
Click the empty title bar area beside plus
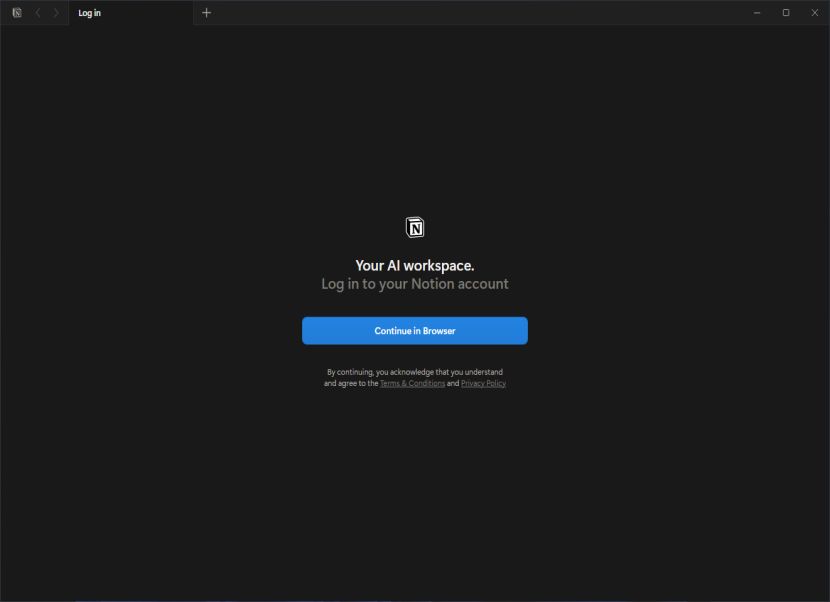pos(476,13)
